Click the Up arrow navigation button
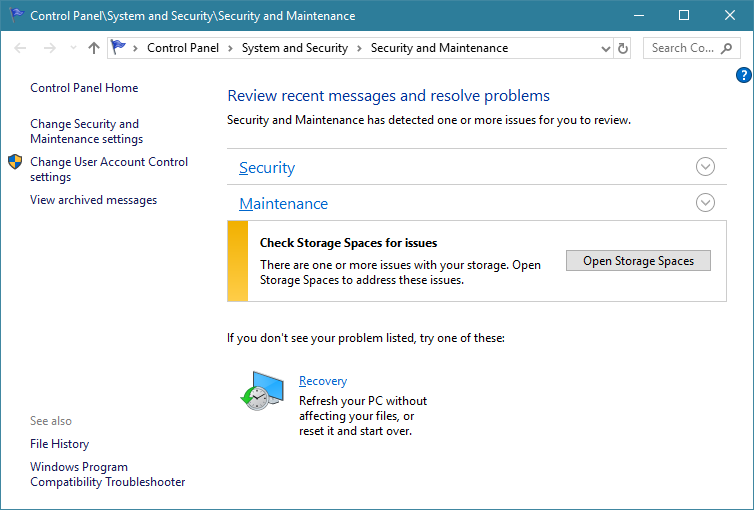 pyautogui.click(x=94, y=48)
